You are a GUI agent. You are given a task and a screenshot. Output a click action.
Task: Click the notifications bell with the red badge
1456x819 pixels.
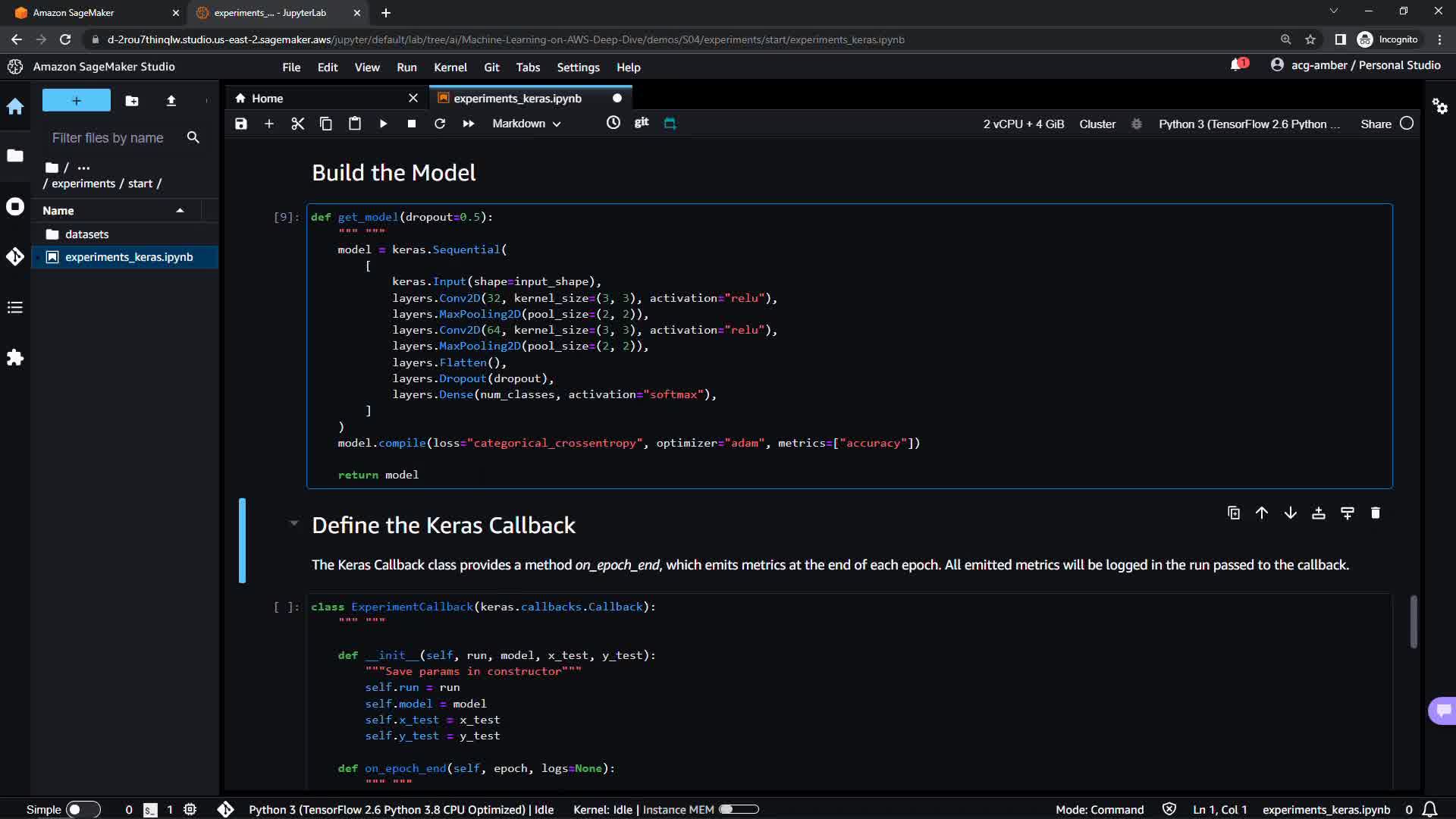[x=1237, y=65]
